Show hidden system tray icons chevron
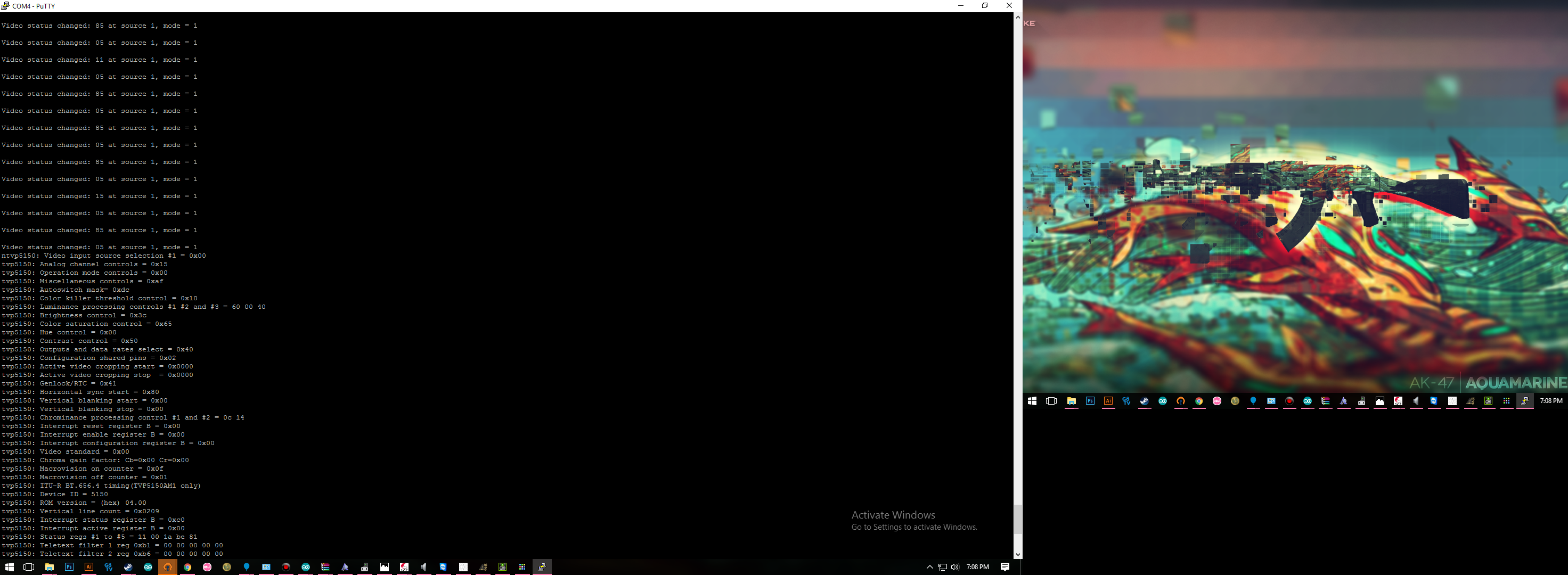The width and height of the screenshot is (1568, 575). tap(929, 567)
